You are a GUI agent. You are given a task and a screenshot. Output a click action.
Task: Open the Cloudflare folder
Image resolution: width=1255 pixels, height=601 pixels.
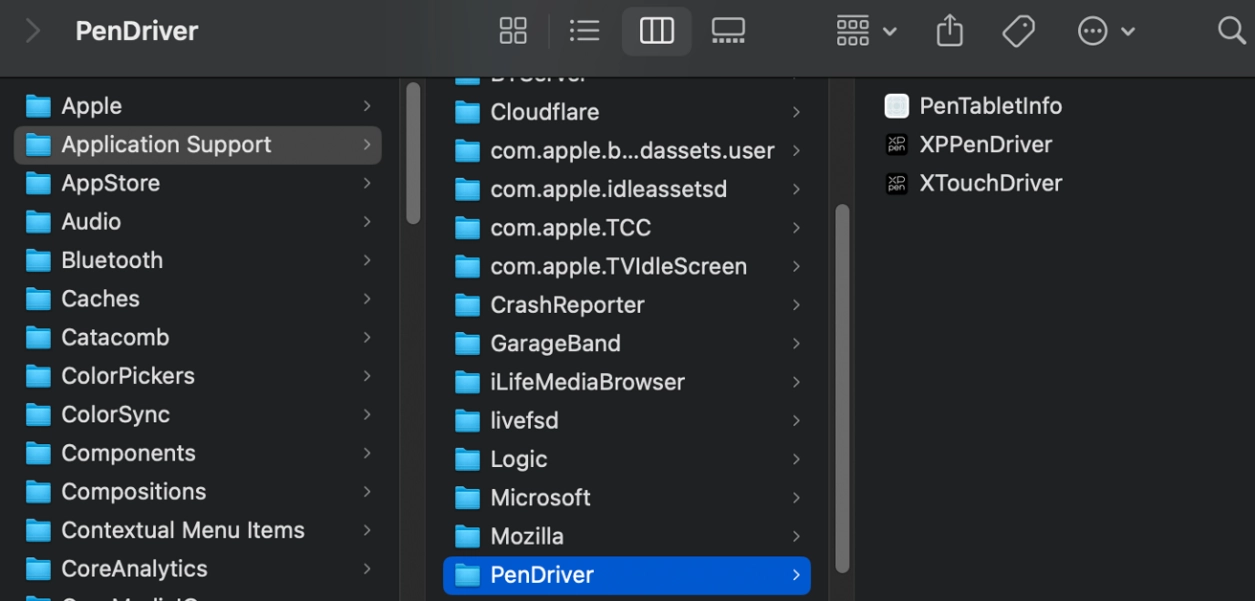click(x=544, y=112)
